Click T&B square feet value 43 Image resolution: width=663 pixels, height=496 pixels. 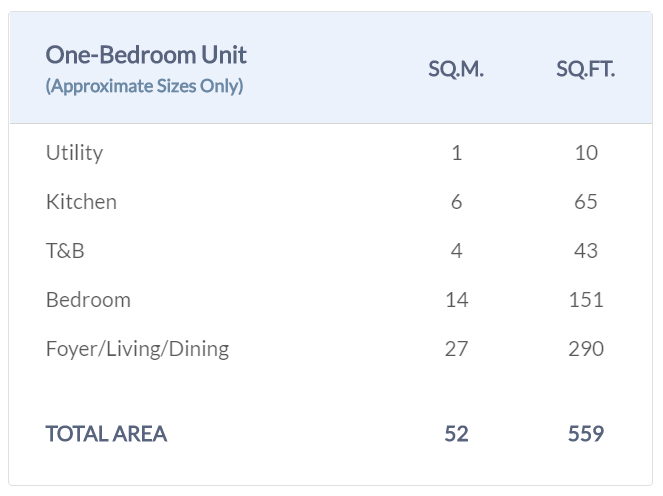[x=586, y=251]
